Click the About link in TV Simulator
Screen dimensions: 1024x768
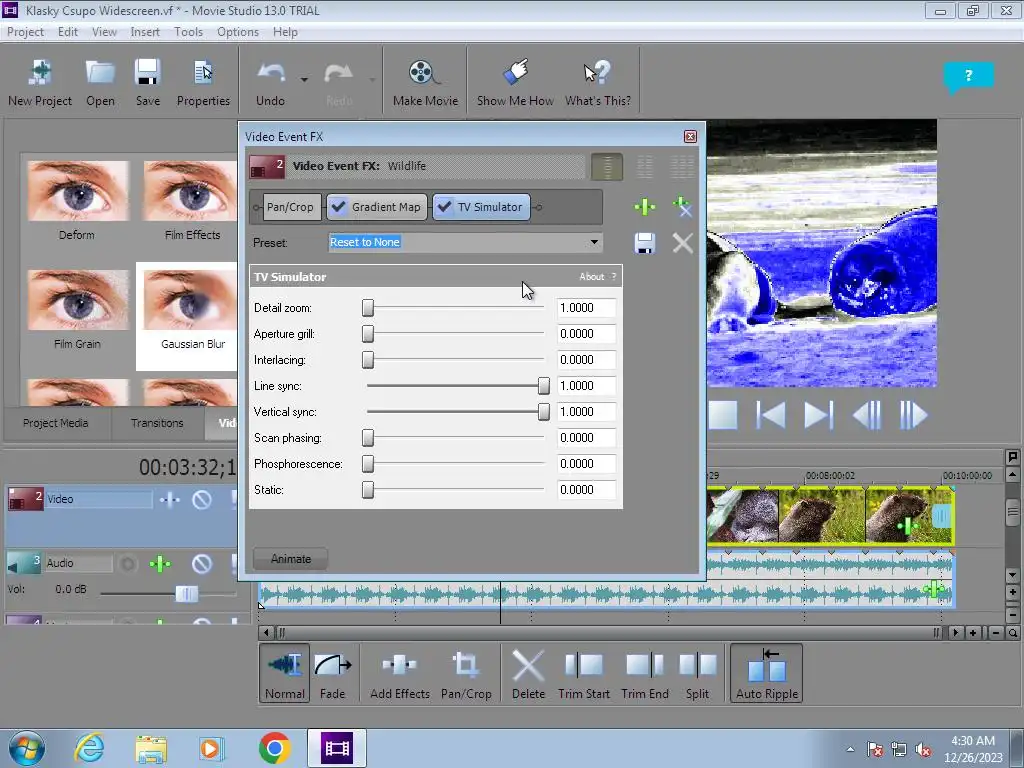(x=592, y=277)
